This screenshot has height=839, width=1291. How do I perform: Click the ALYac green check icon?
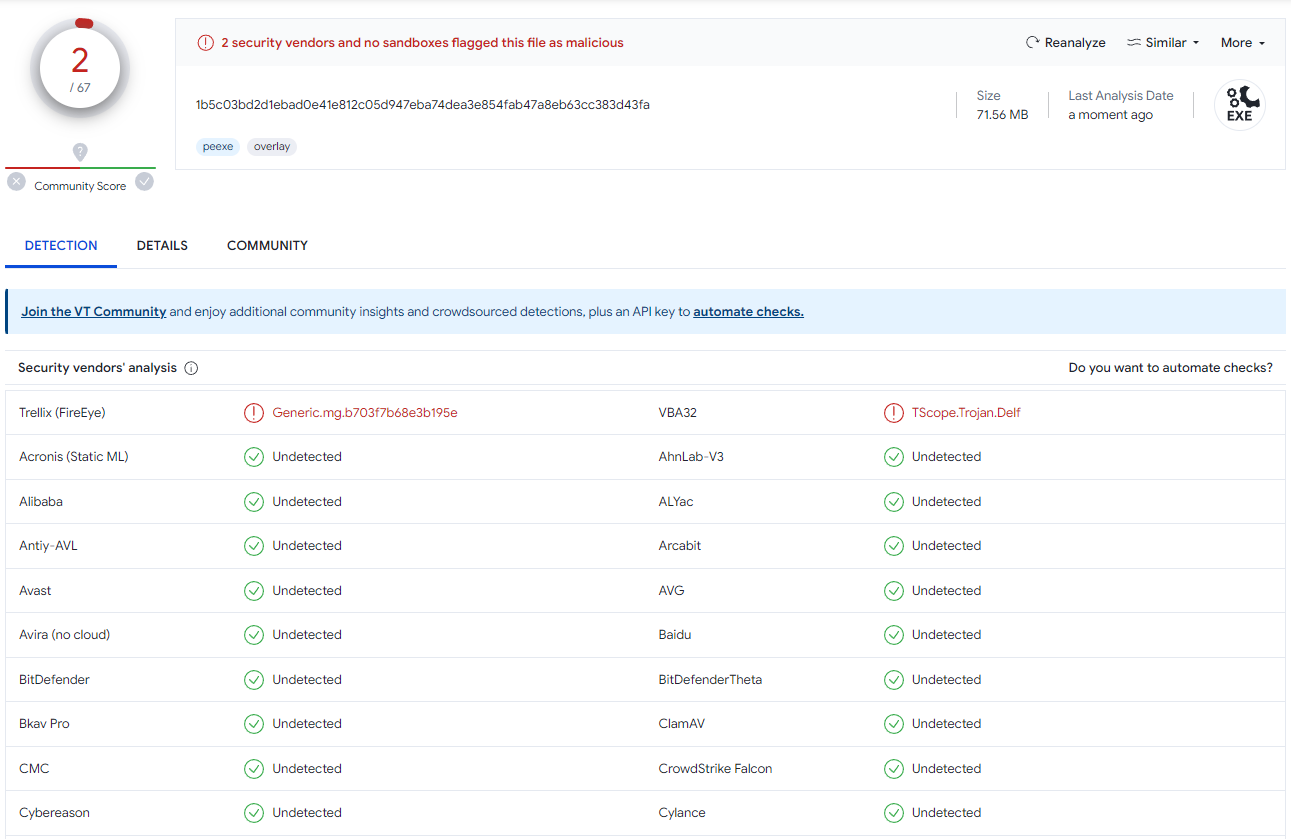click(x=893, y=502)
